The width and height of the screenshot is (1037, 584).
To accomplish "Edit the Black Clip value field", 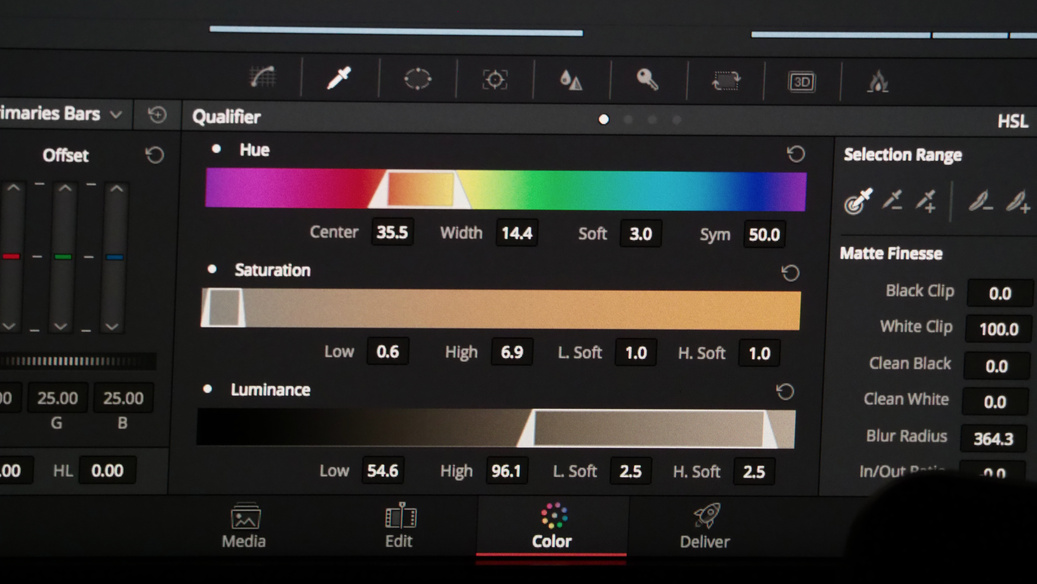I will click(1000, 293).
